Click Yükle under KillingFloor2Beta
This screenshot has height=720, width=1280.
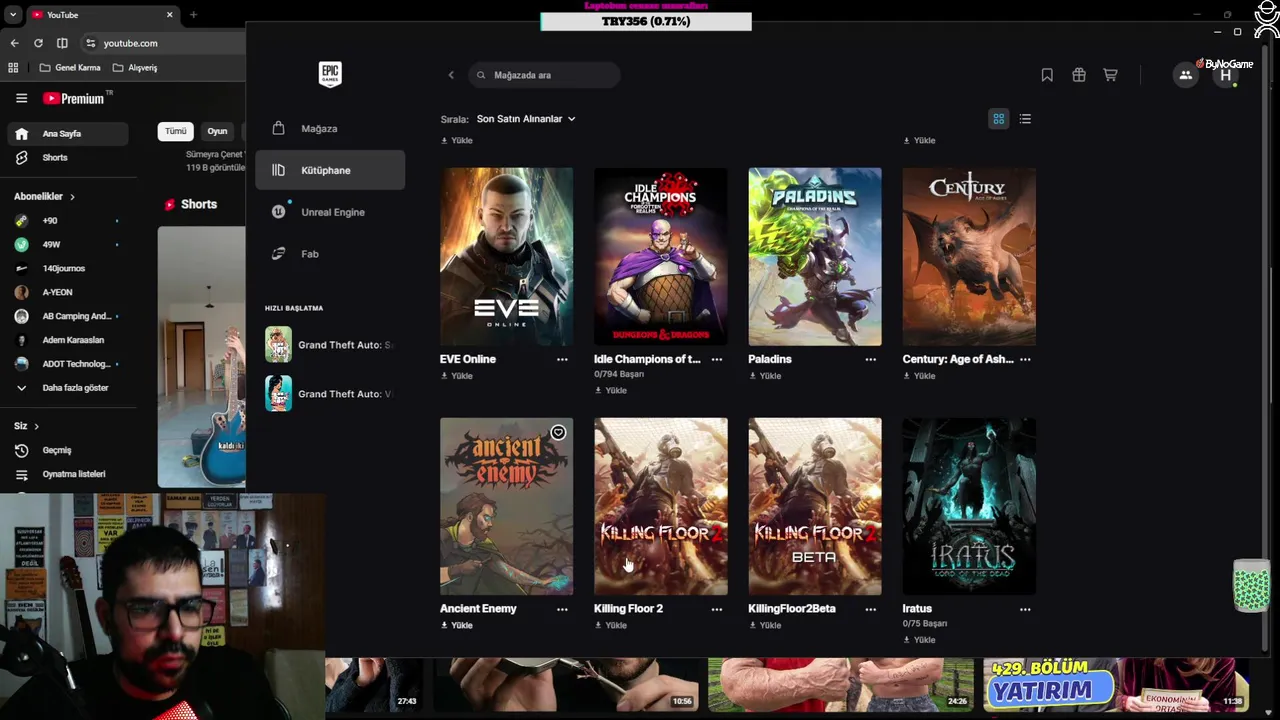765,625
